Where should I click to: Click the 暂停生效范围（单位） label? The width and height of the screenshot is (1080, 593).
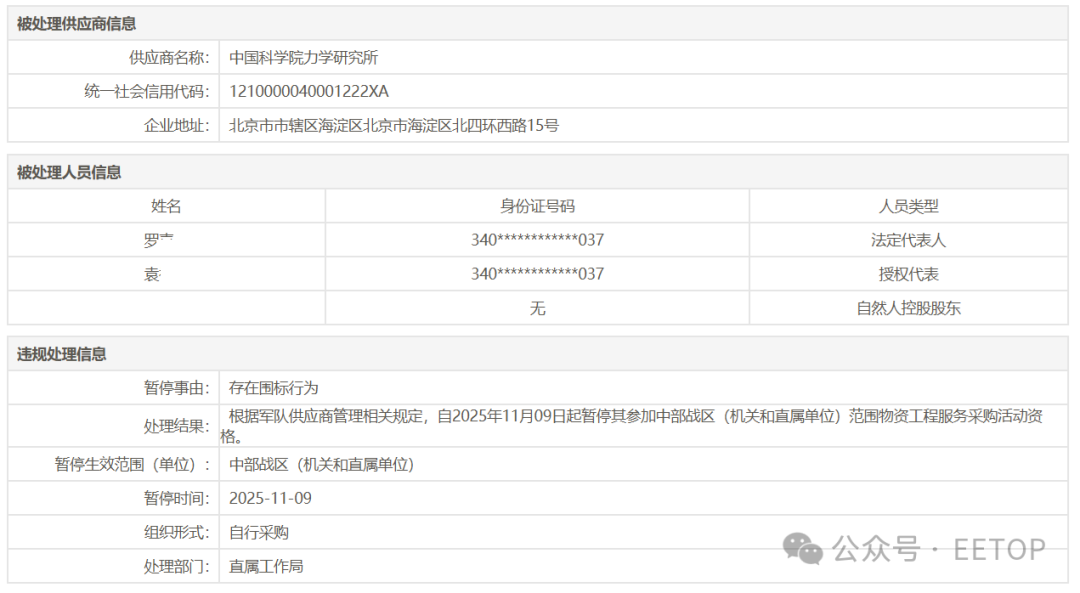(132, 465)
